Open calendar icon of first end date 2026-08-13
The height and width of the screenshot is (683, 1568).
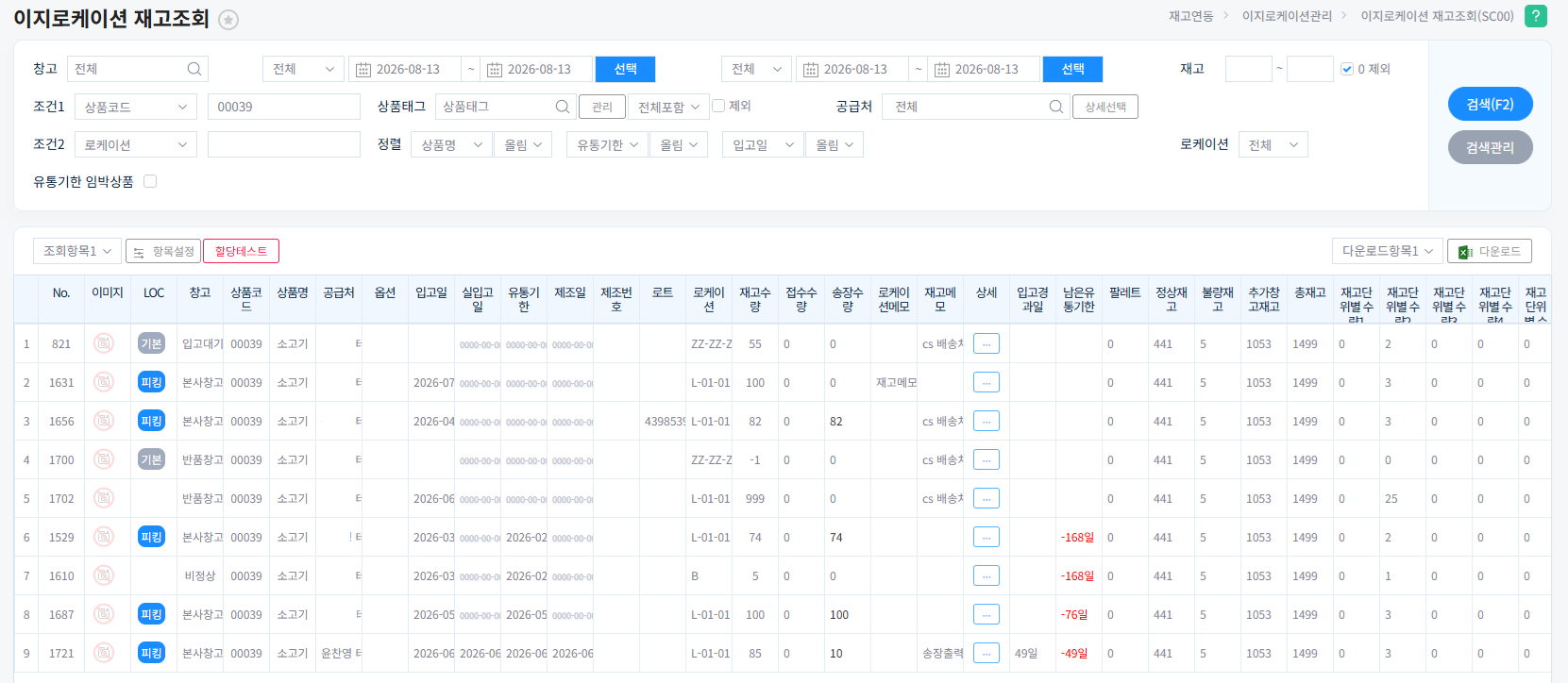tap(494, 70)
